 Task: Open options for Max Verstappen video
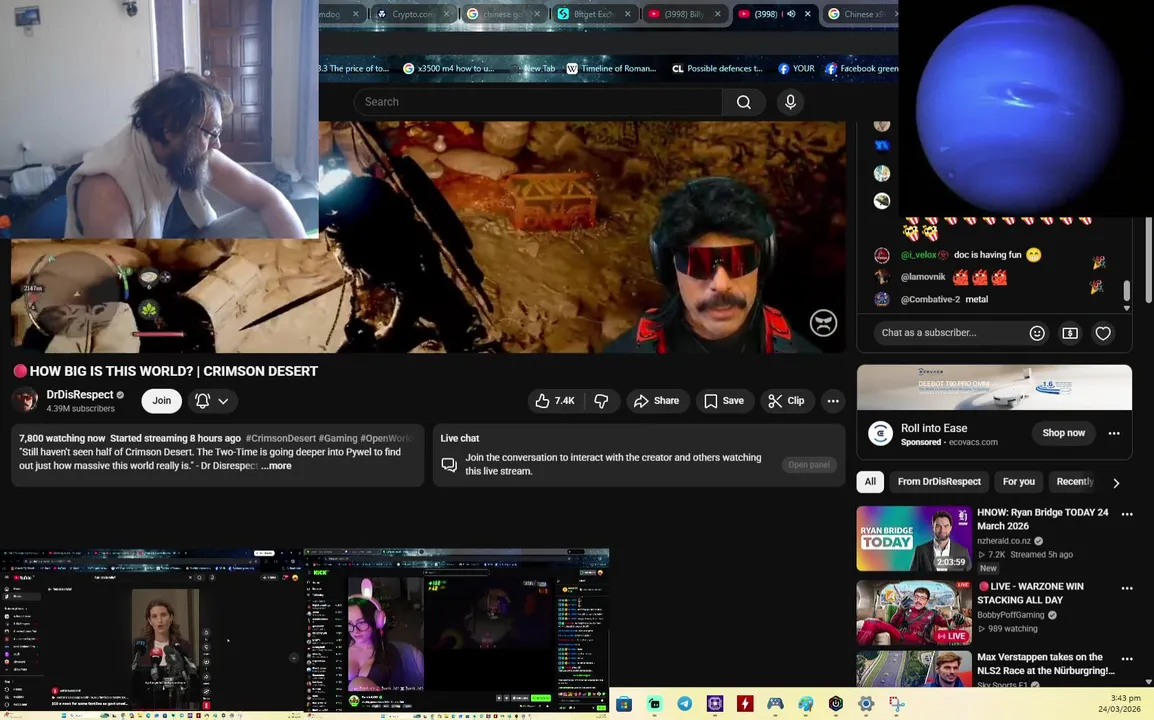(x=1127, y=658)
